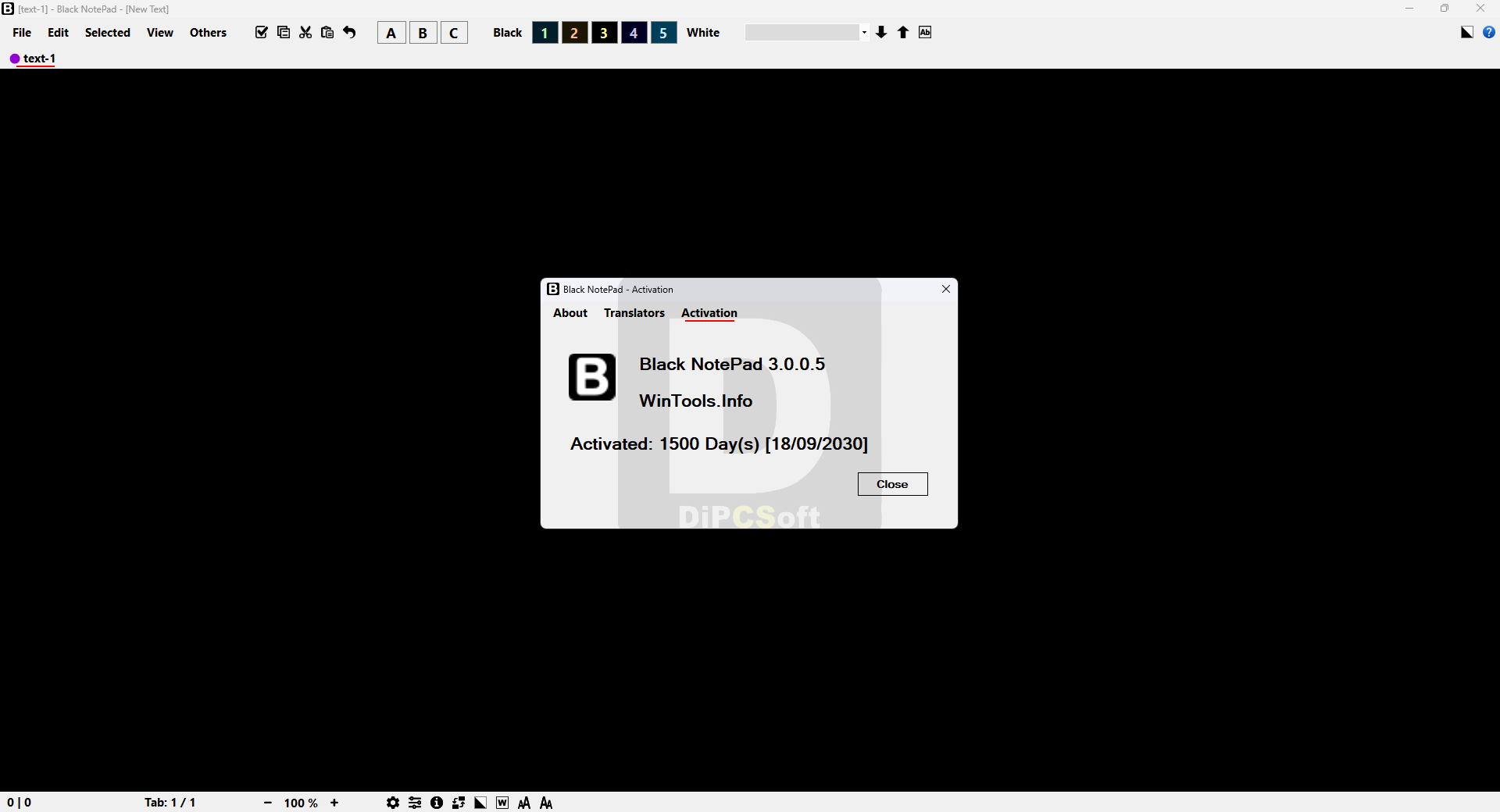Image resolution: width=1500 pixels, height=812 pixels.
Task: Click the first AA font icon in status bar
Action: click(x=524, y=803)
